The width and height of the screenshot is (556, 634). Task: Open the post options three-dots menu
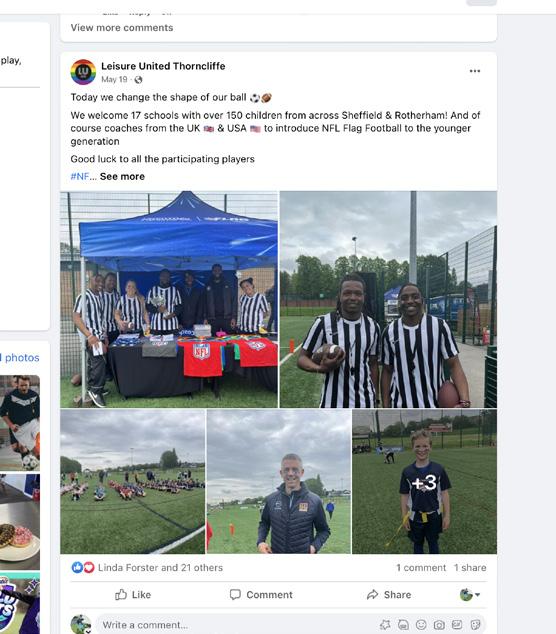click(x=475, y=71)
